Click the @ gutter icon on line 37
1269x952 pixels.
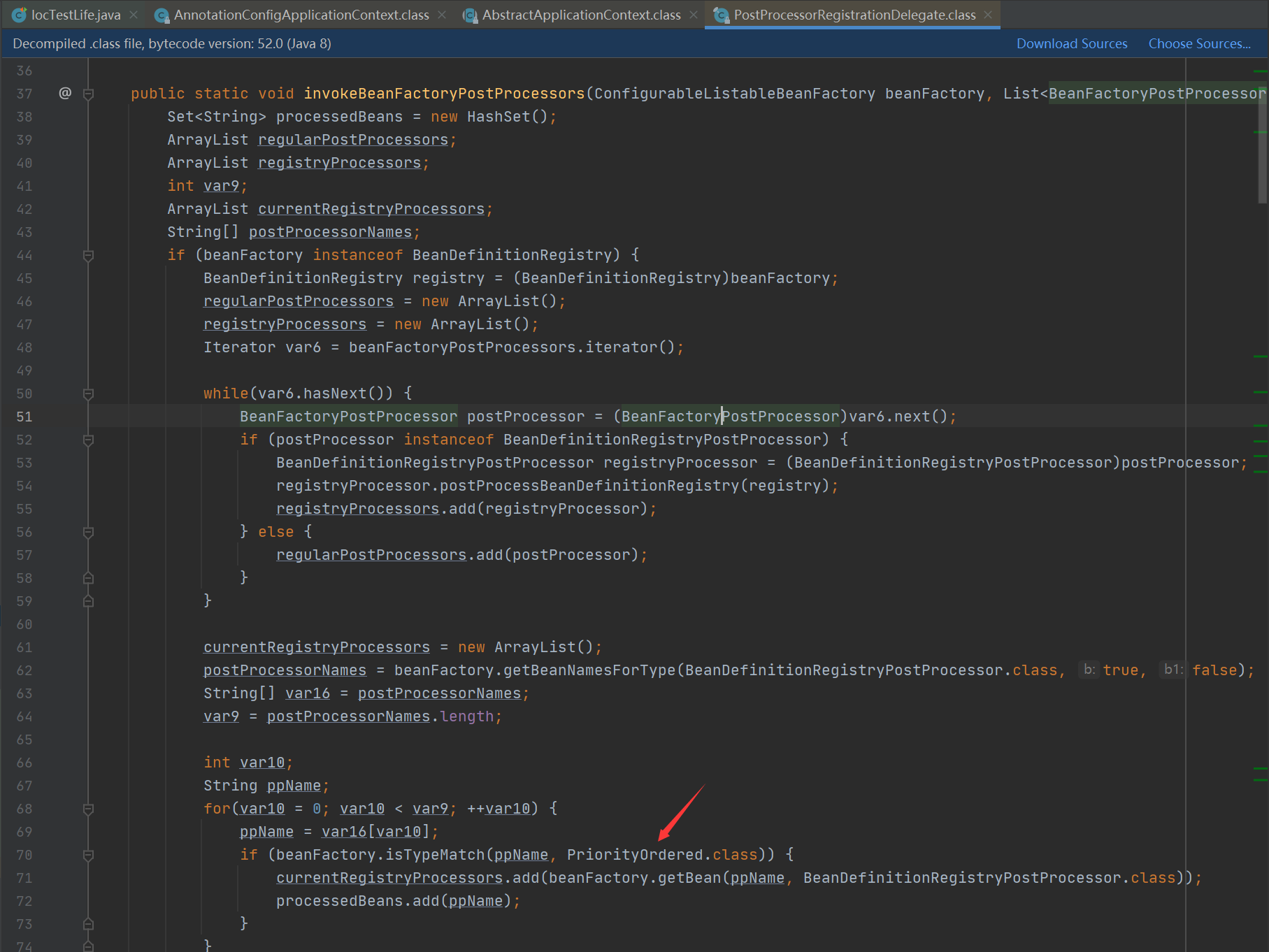pos(65,93)
